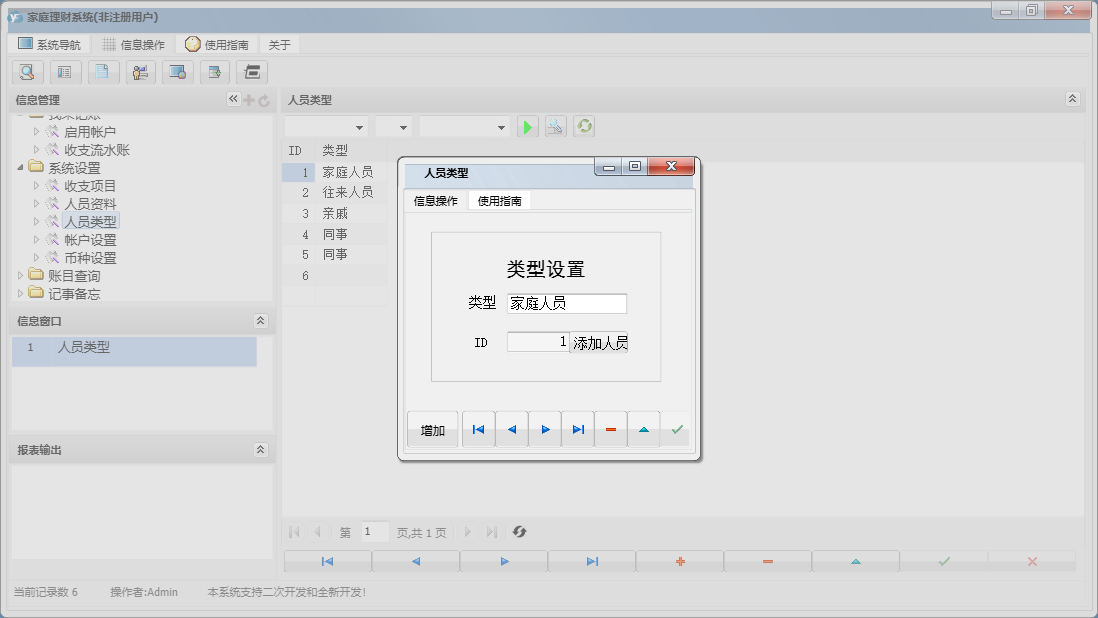1098x618 pixels.
Task: Collapse the 信息管理 panel with the double-chevron
Action: pos(232,99)
